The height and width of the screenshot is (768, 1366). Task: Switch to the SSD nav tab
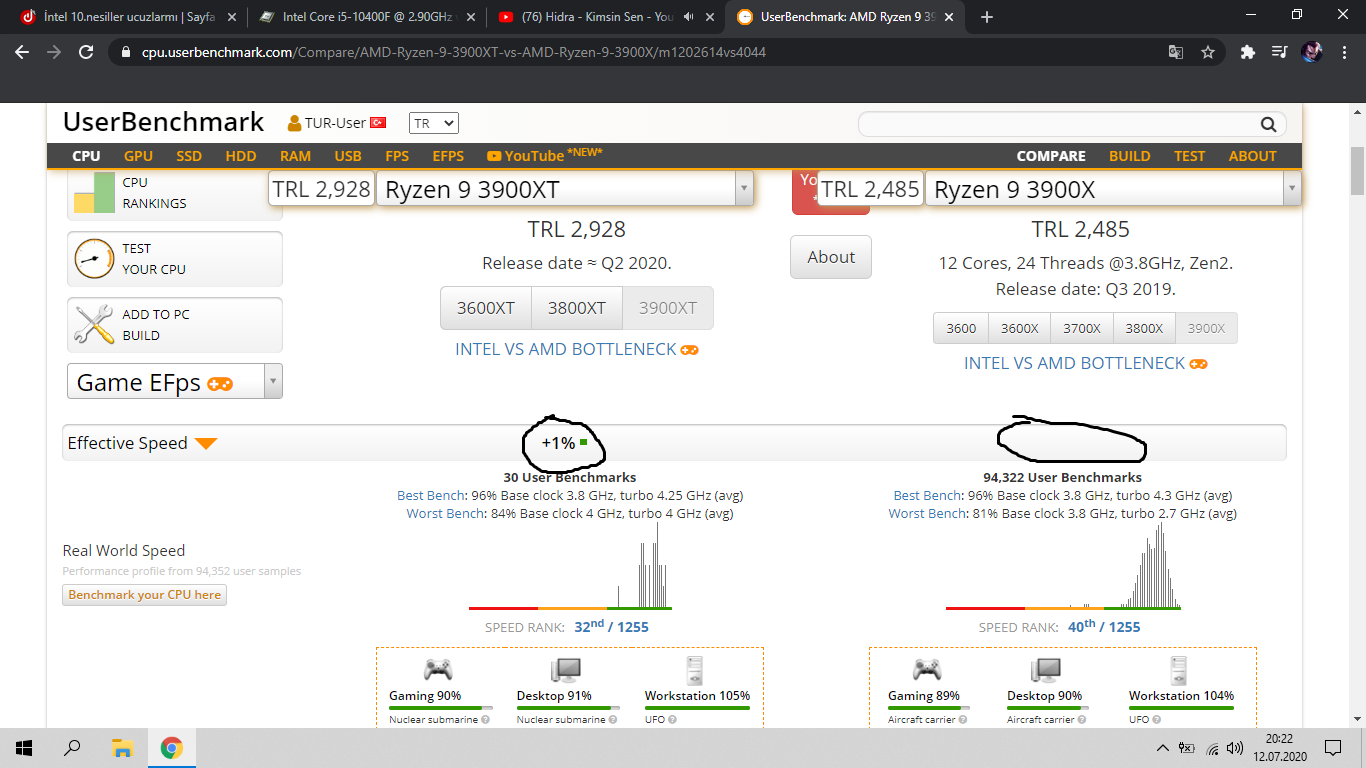(x=189, y=156)
